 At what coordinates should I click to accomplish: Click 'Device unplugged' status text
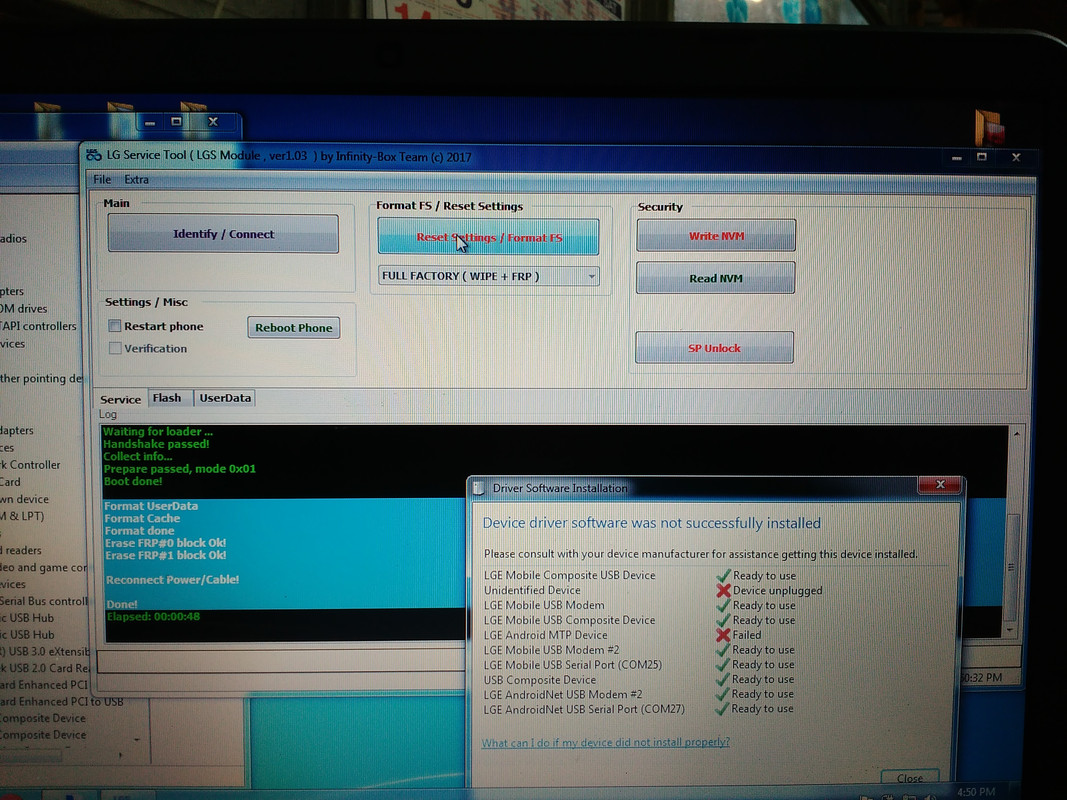coord(778,590)
